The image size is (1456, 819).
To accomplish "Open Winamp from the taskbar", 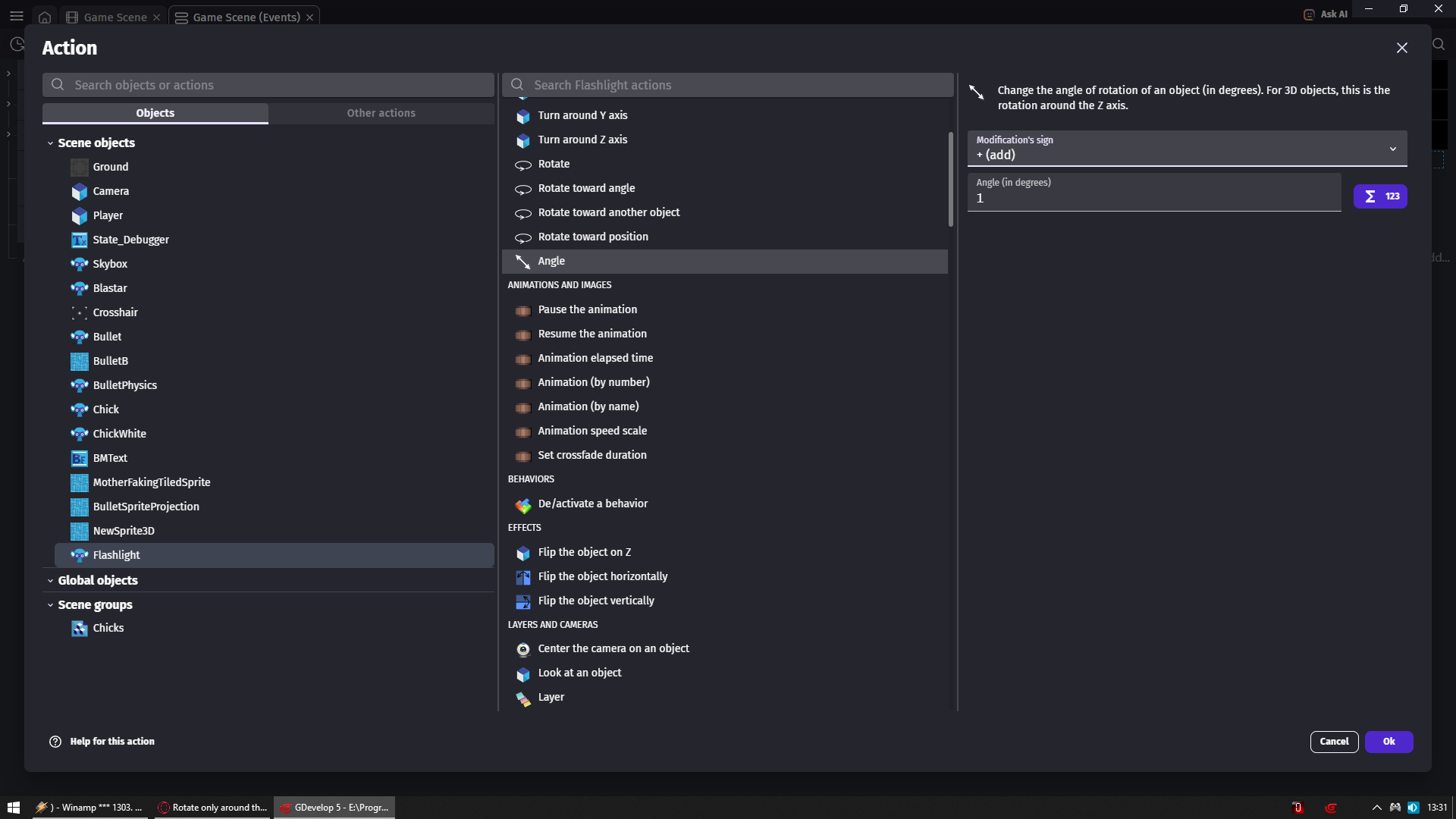I will point(89,808).
